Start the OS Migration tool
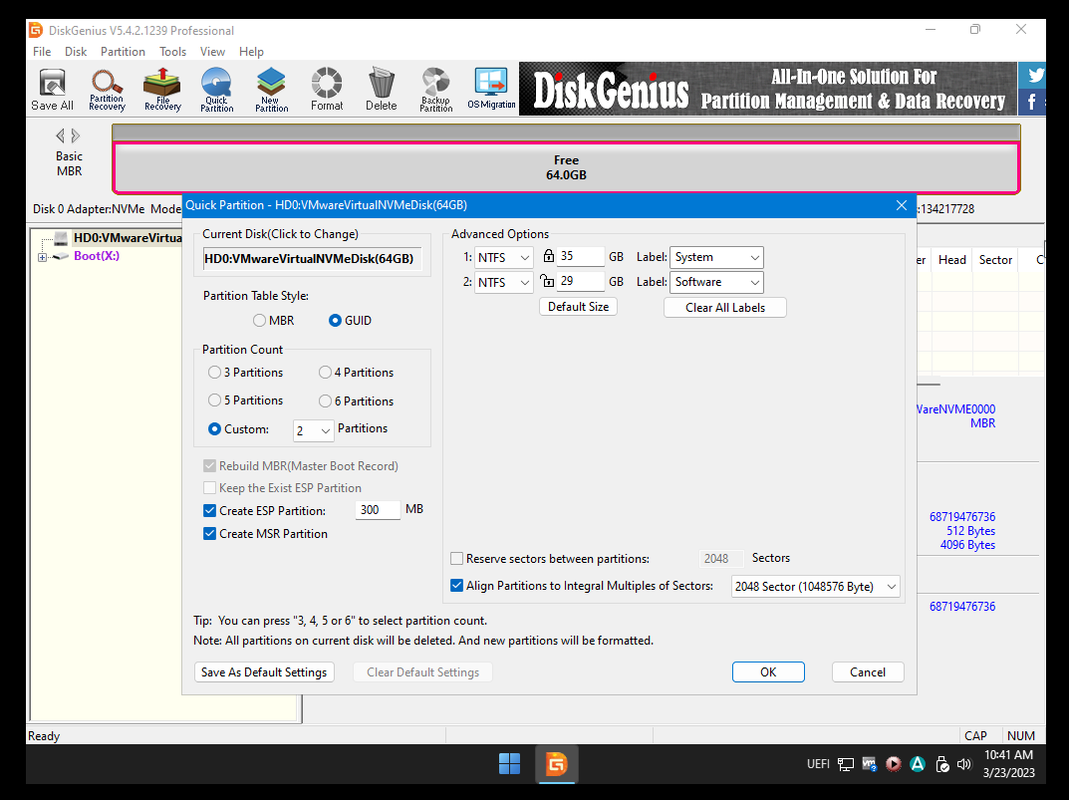 coord(491,89)
